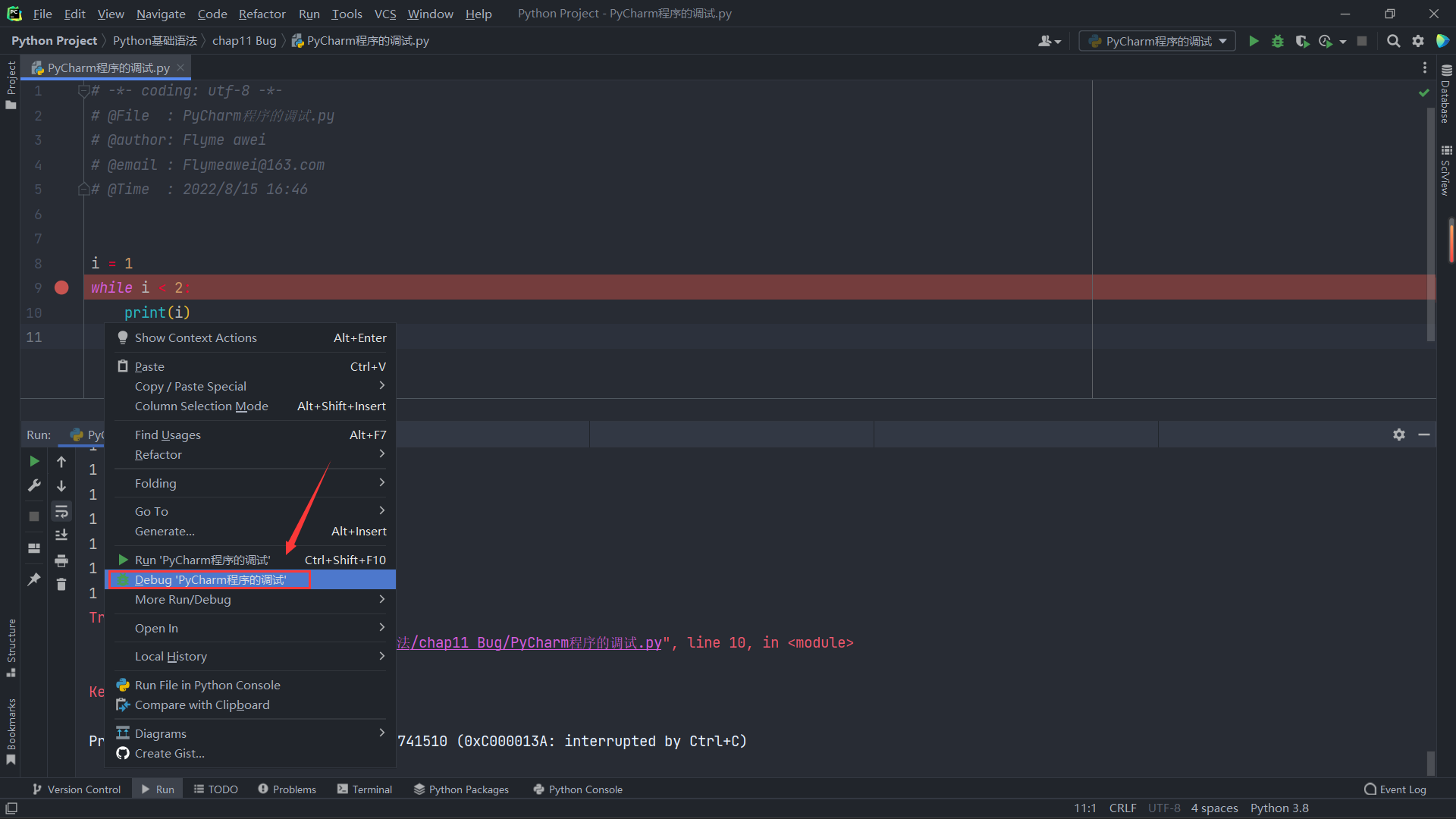Toggle Scroll to End in the Run panel
The width and height of the screenshot is (1456, 819).
tap(61, 535)
